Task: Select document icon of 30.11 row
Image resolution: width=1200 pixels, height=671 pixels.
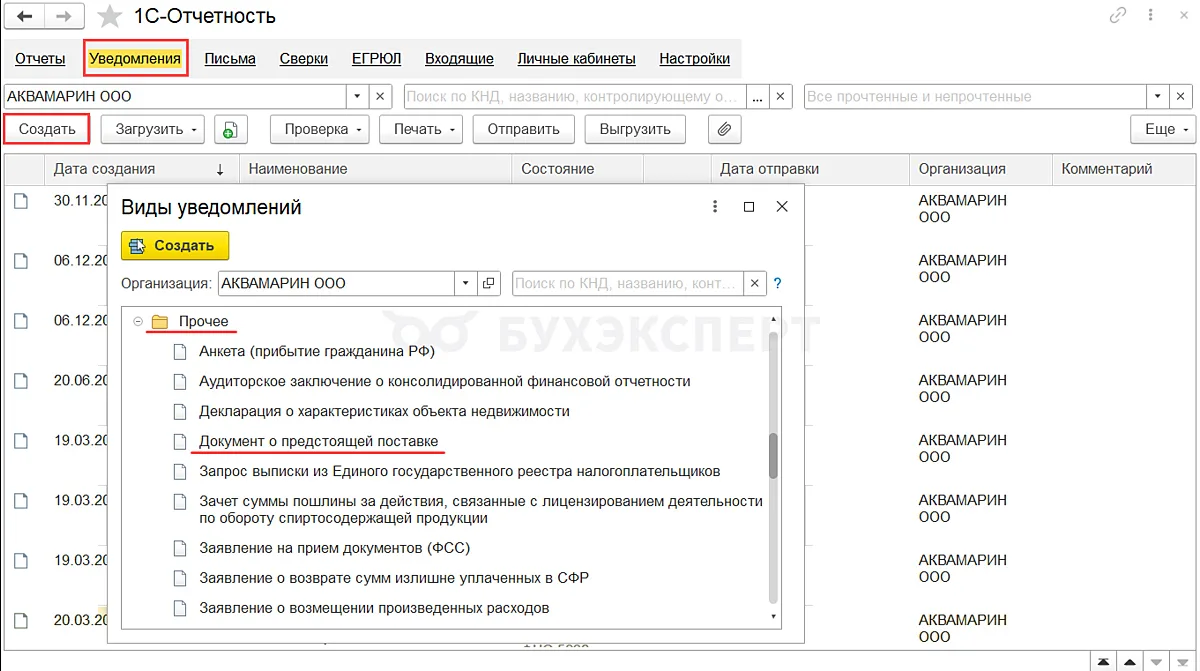Action: [x=21, y=201]
